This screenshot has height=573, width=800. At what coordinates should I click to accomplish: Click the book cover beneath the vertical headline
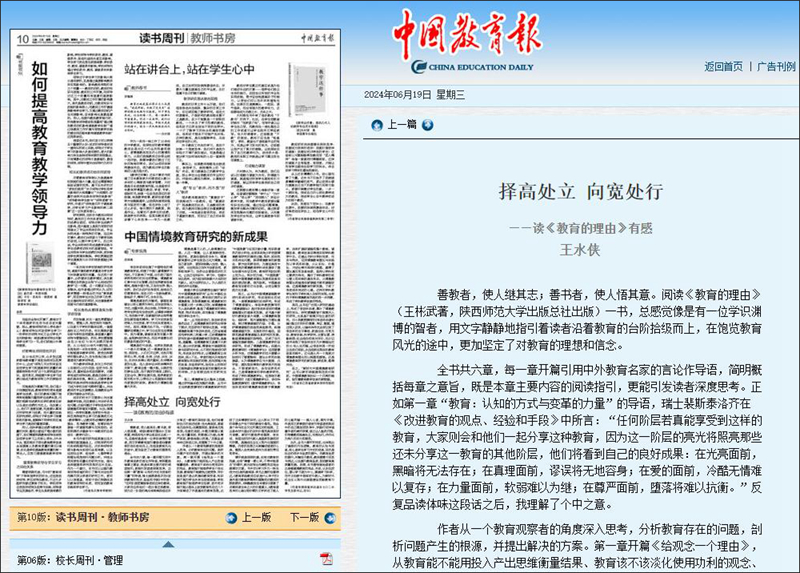point(40,263)
